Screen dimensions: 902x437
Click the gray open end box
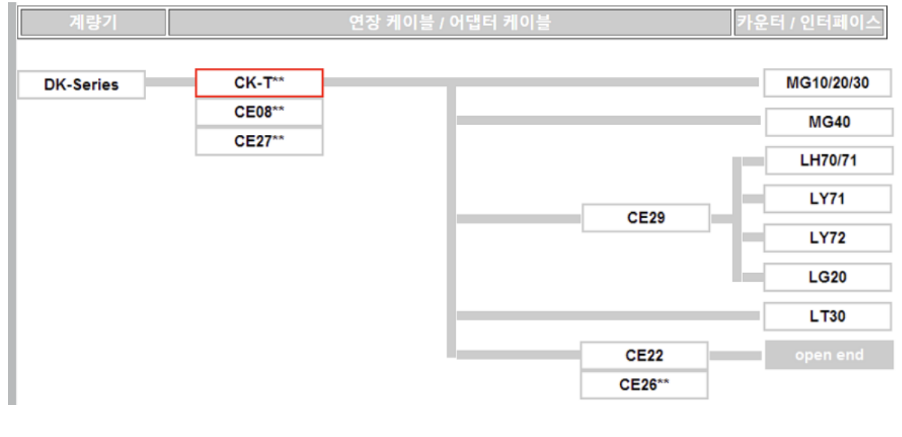[829, 355]
